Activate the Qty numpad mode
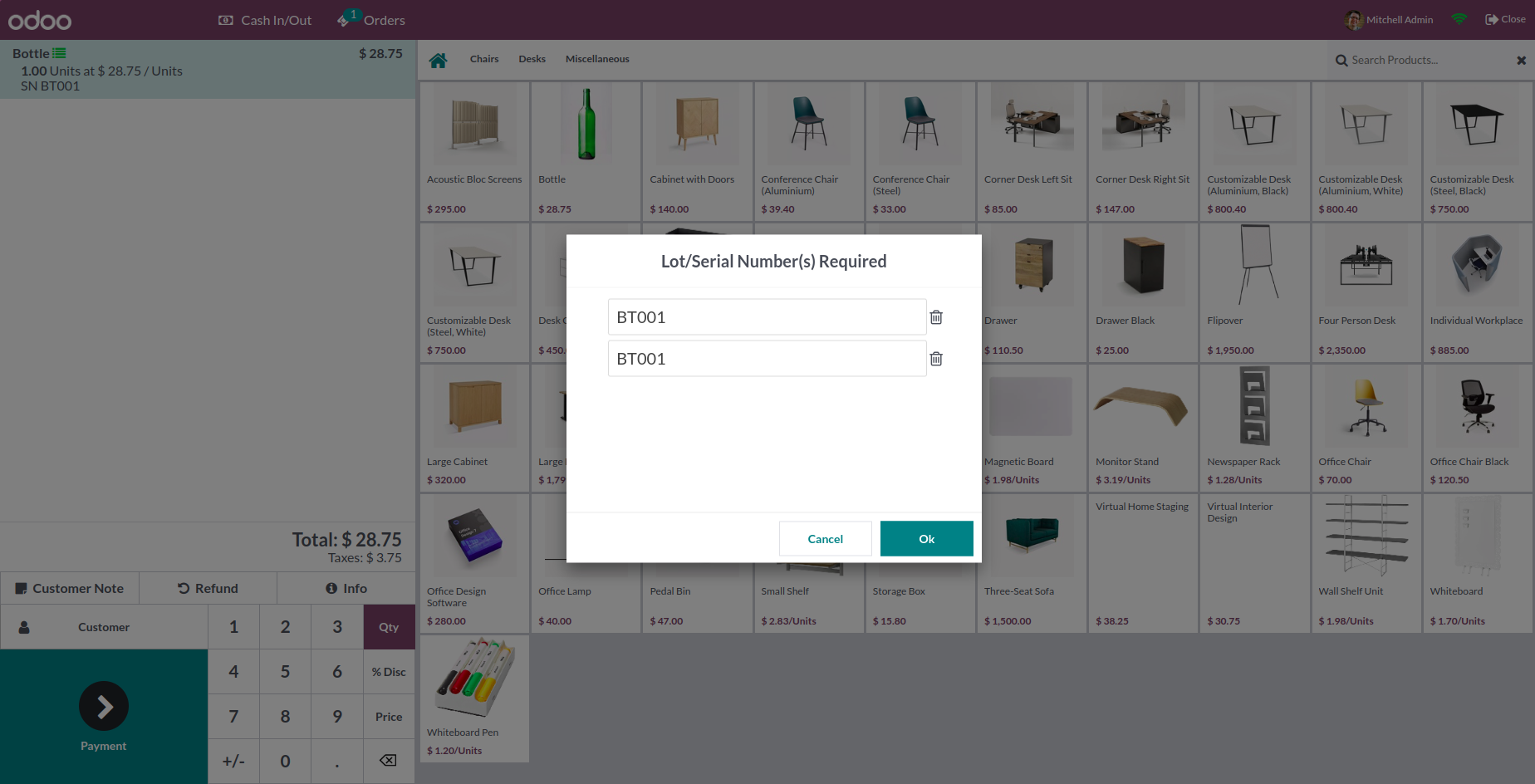The width and height of the screenshot is (1535, 784). [389, 627]
